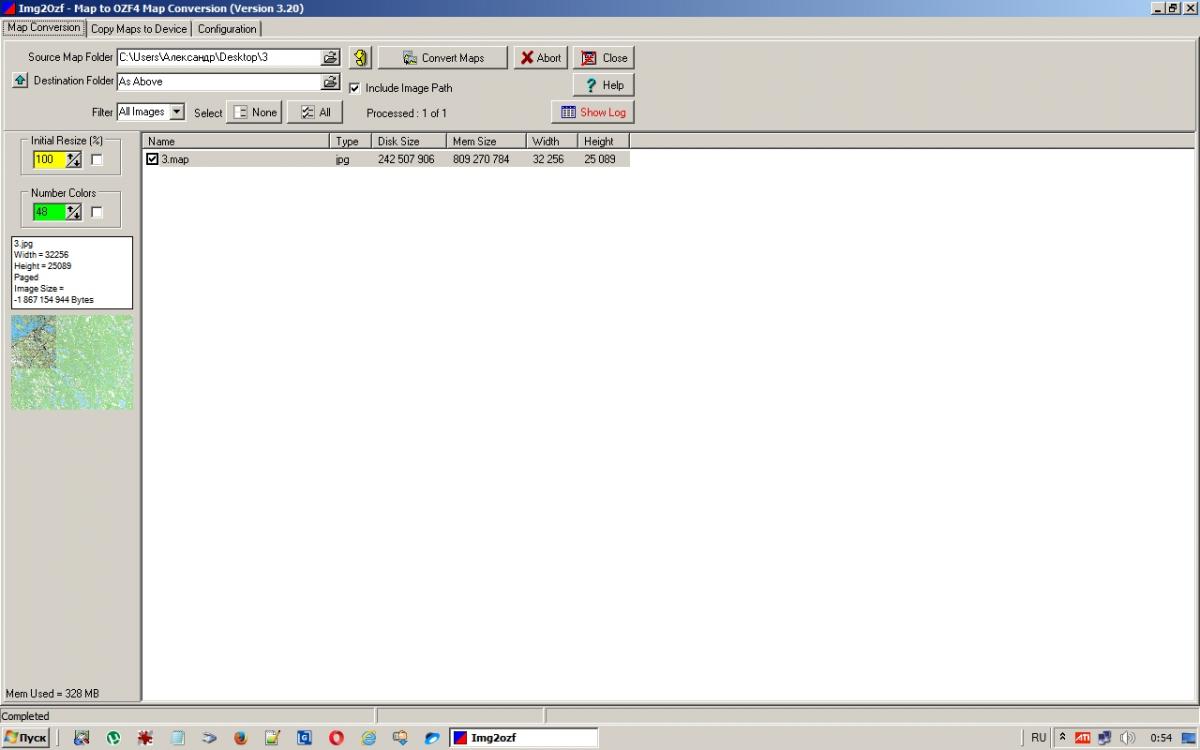Uncheck the 3.map file checkbox
Image resolution: width=1200 pixels, height=750 pixels.
(152, 159)
